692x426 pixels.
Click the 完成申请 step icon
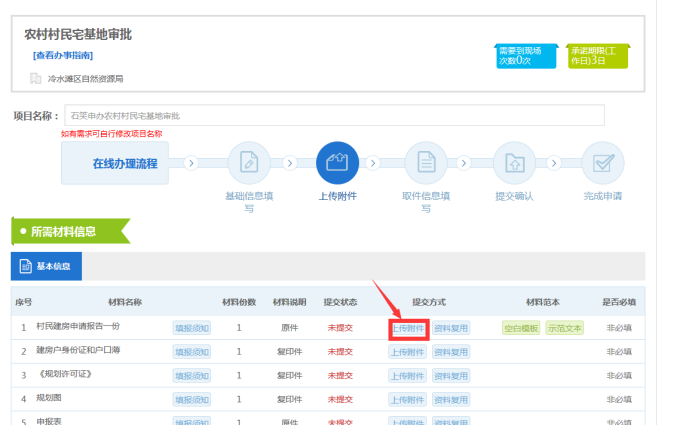click(602, 162)
